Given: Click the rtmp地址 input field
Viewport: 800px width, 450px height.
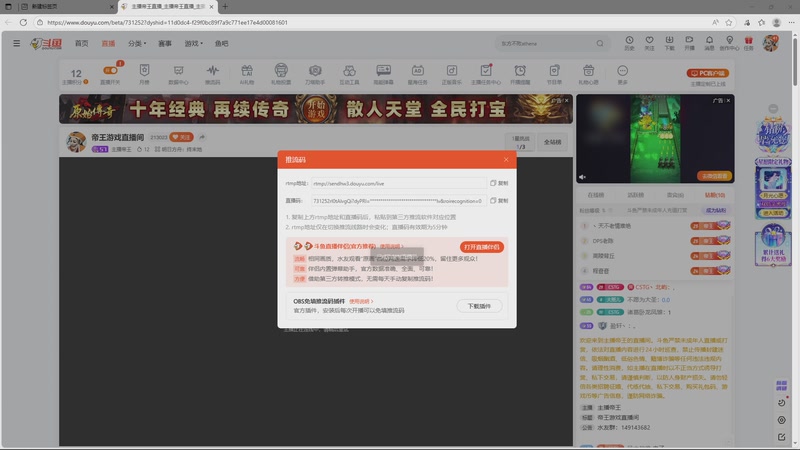Looking at the screenshot, I should click(x=398, y=183).
